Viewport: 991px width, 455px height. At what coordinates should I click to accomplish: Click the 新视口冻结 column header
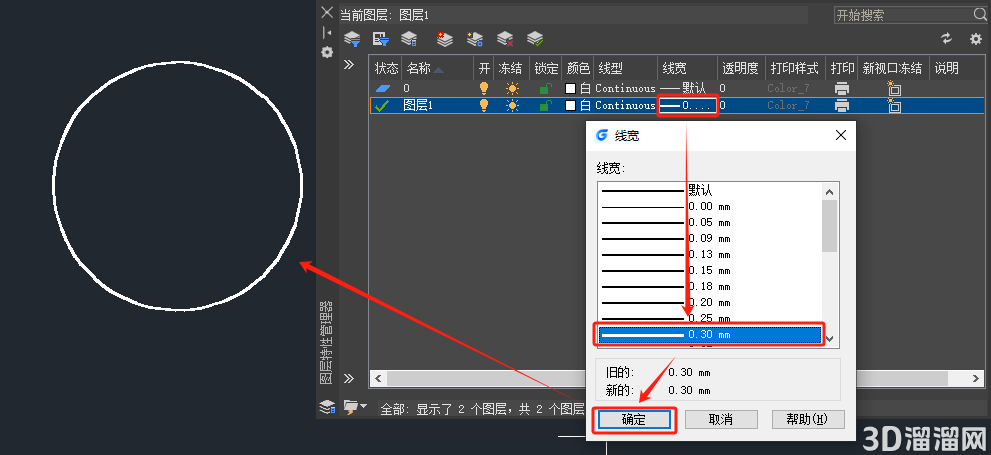(892, 68)
